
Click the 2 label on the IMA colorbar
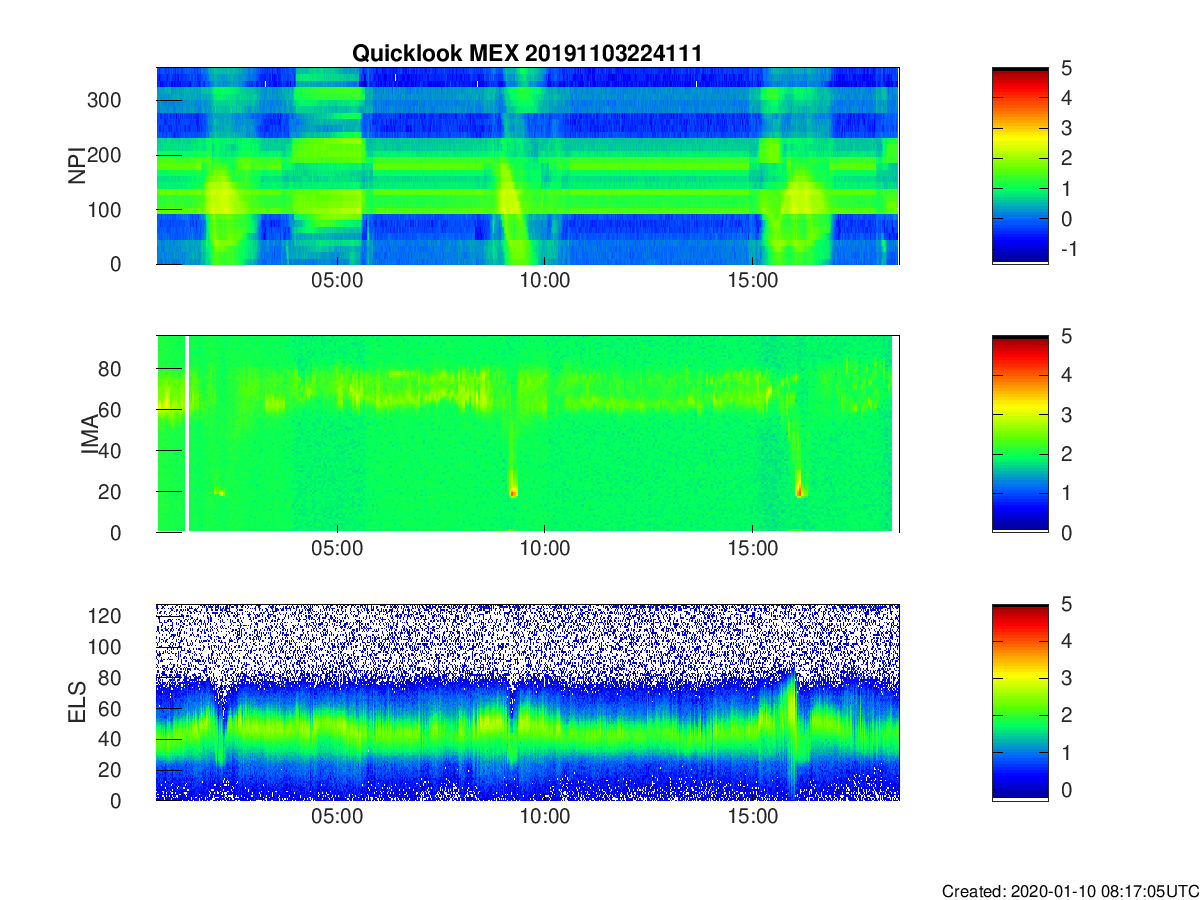pyautogui.click(x=1067, y=454)
